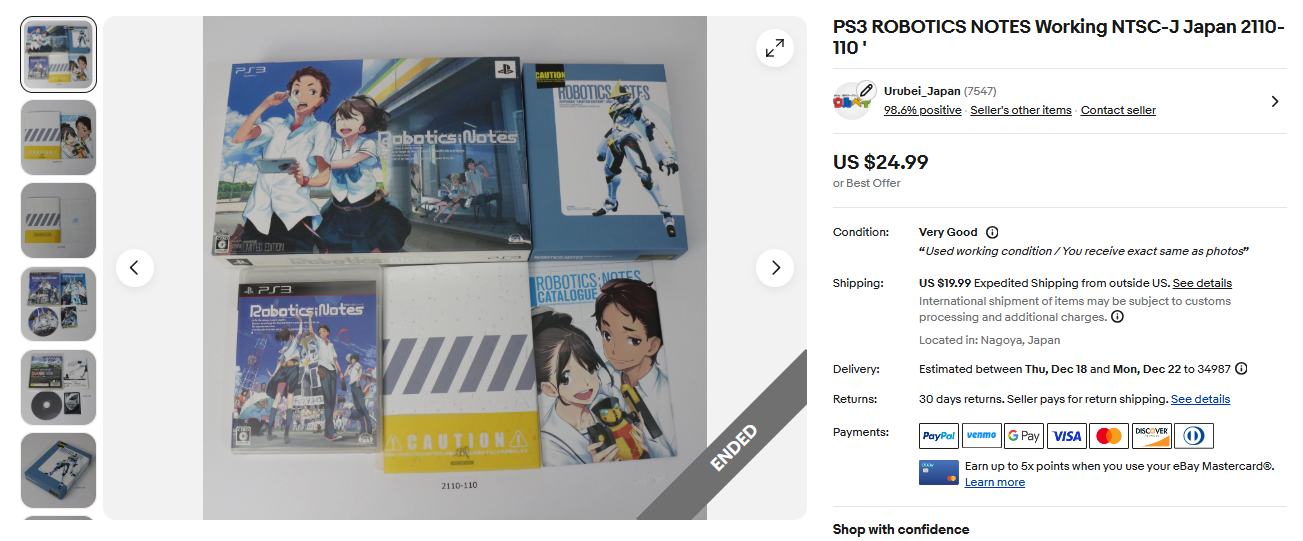This screenshot has height=541, width=1303.
Task: Show the previous gallery photo
Action: click(134, 268)
